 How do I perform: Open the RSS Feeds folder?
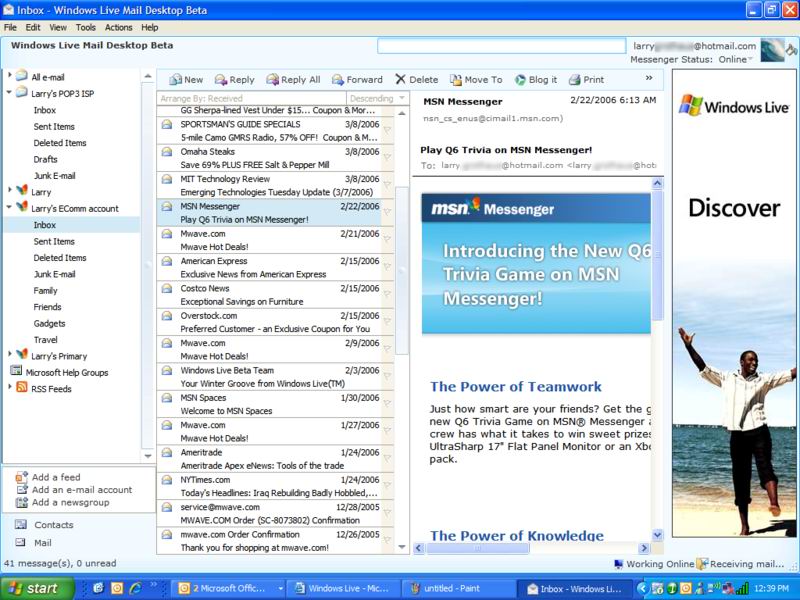click(51, 389)
